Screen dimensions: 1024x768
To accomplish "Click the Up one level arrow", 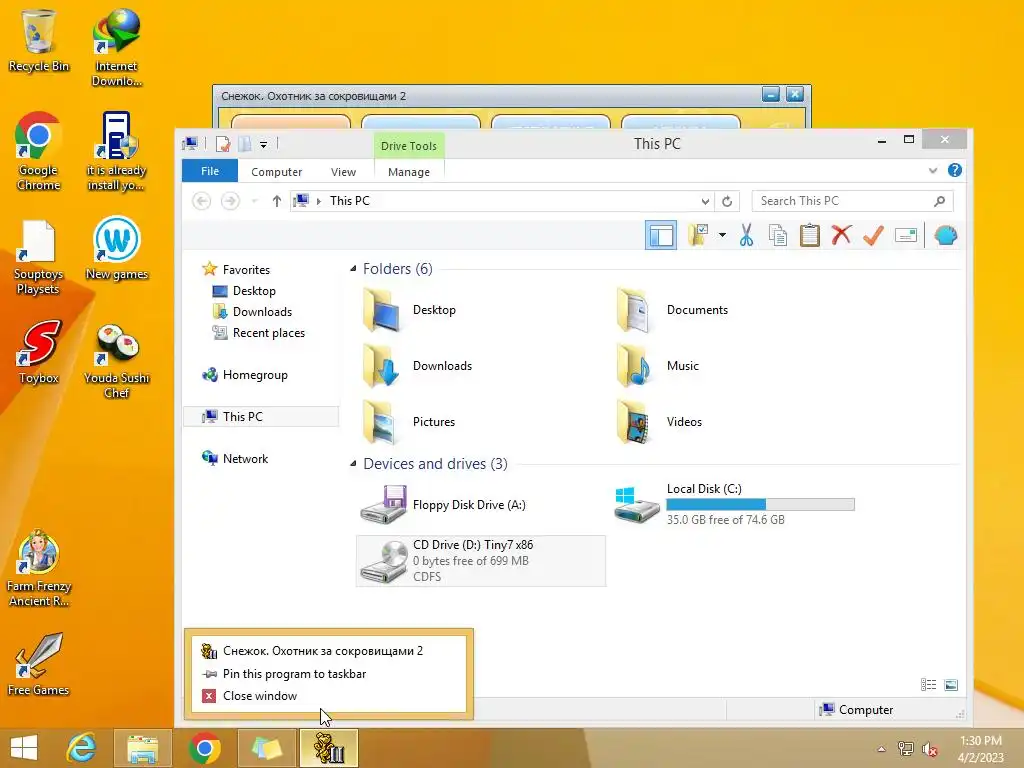I will click(x=277, y=201).
